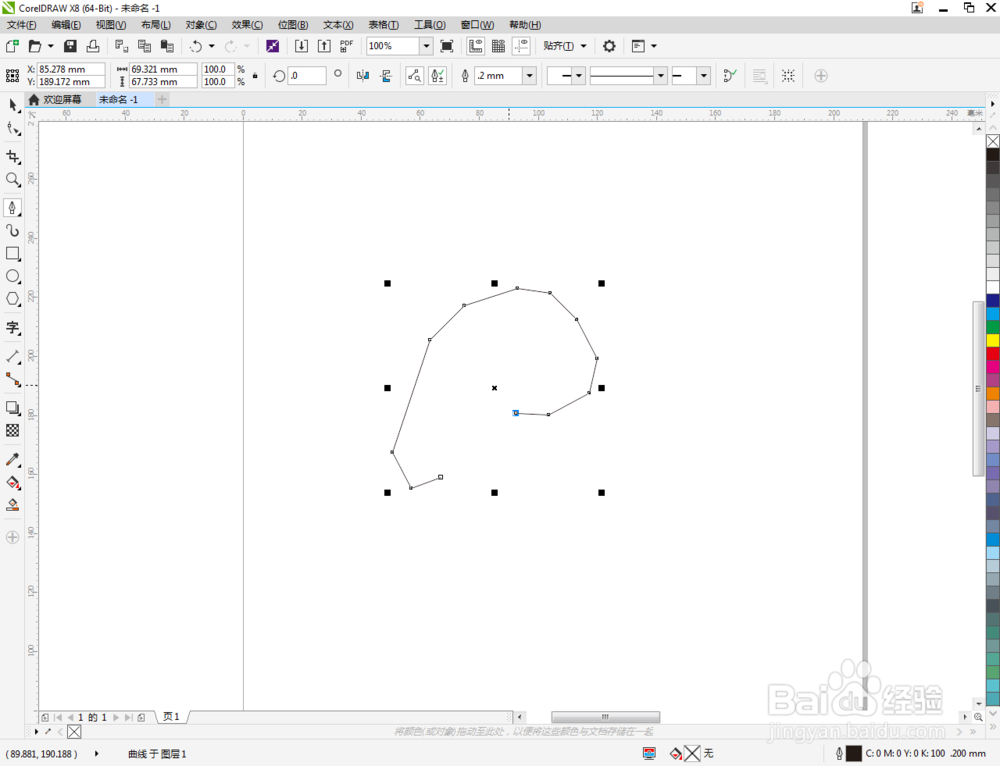1000x766 pixels.
Task: Toggle the bounding box button
Action: [x=788, y=76]
